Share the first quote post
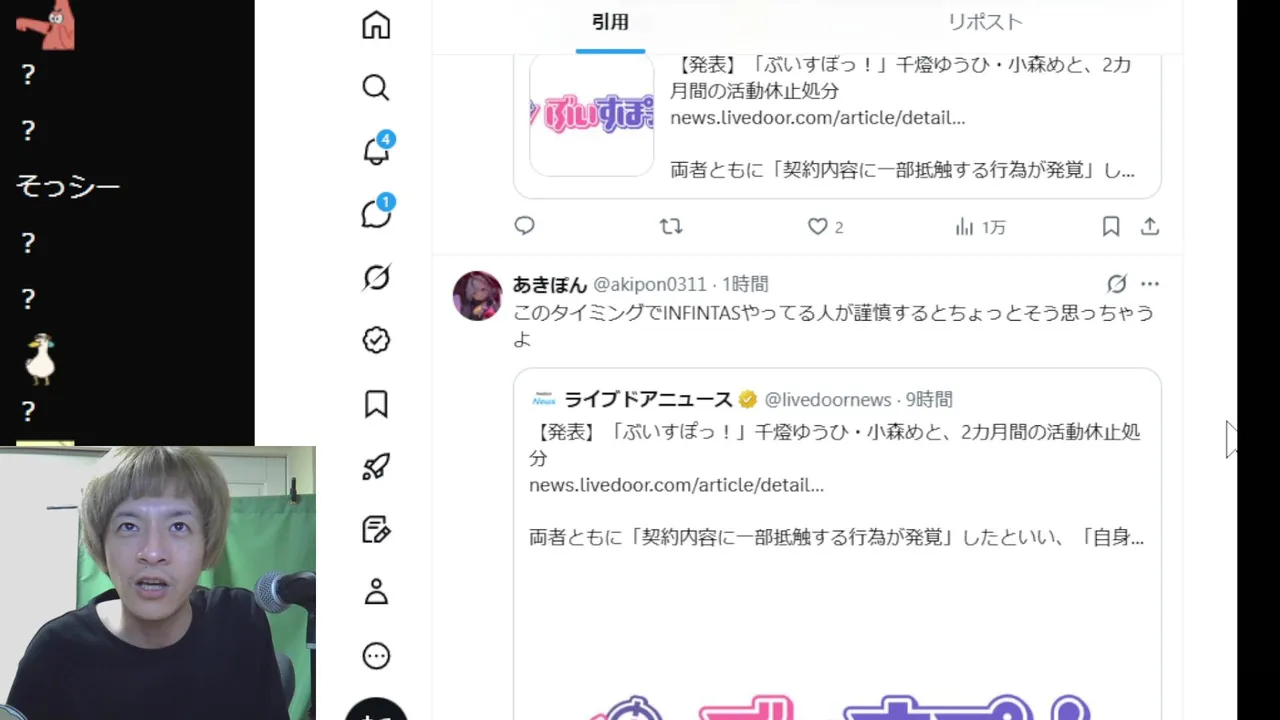 1150,227
